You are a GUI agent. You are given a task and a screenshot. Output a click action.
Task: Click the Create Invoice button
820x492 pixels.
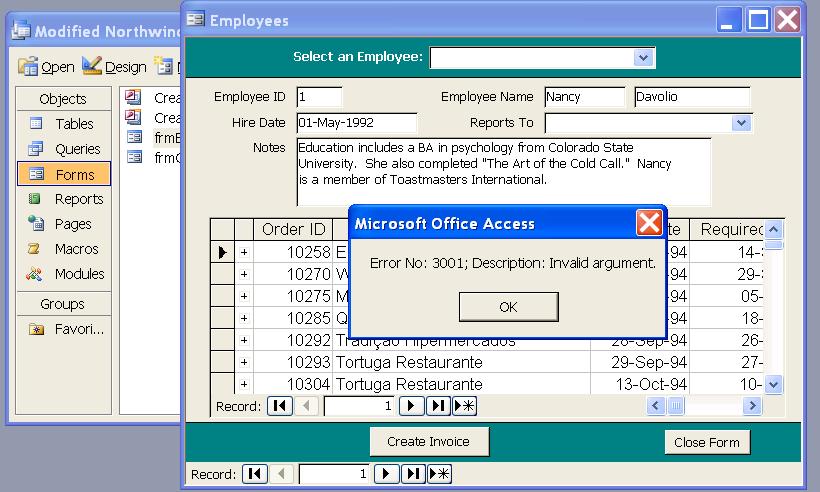click(429, 442)
